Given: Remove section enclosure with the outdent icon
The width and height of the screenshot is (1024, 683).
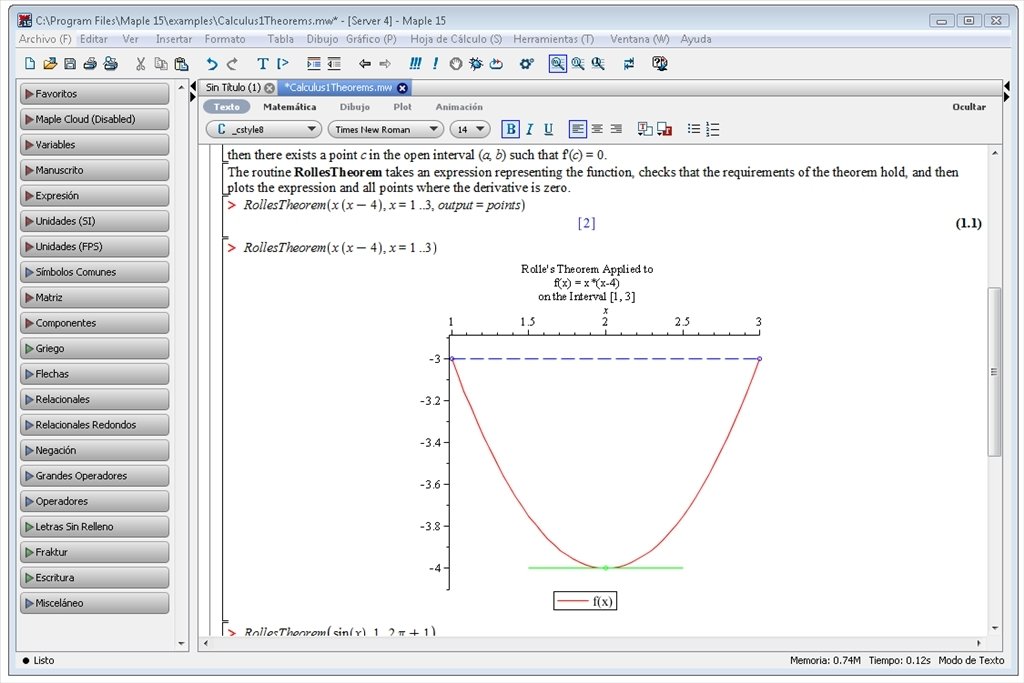Looking at the screenshot, I should (x=334, y=63).
